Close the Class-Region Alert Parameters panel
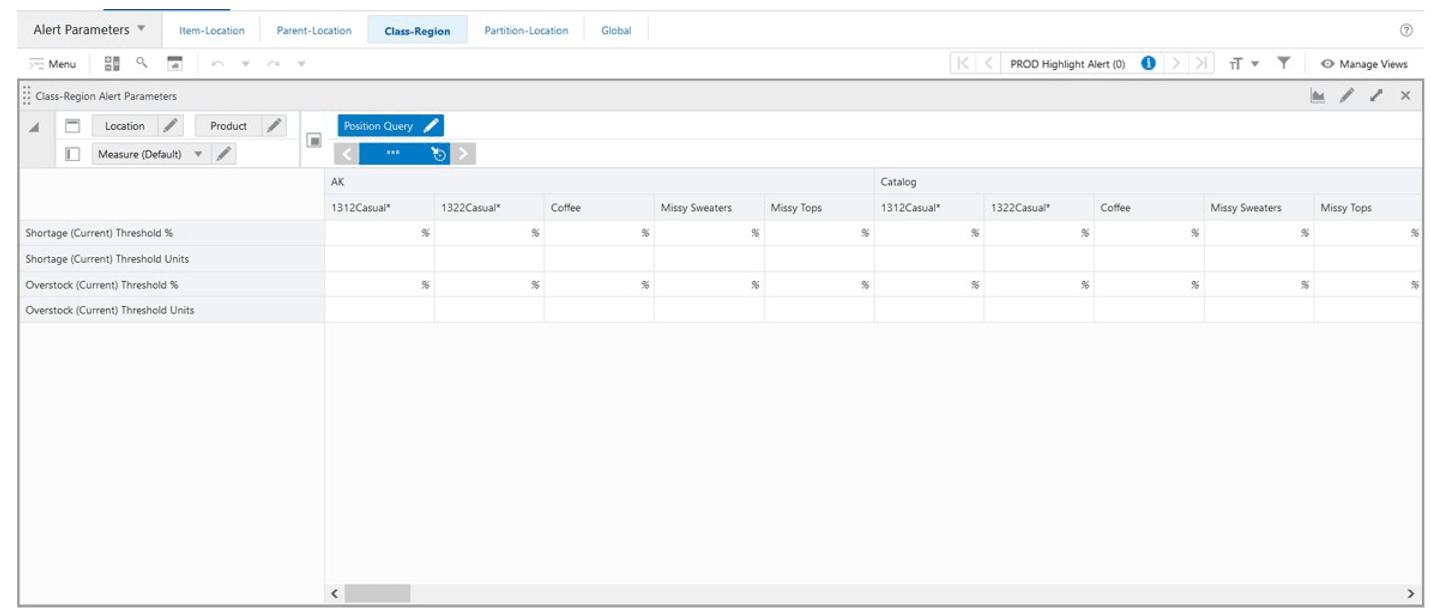The image size is (1431, 614). pos(1405,96)
